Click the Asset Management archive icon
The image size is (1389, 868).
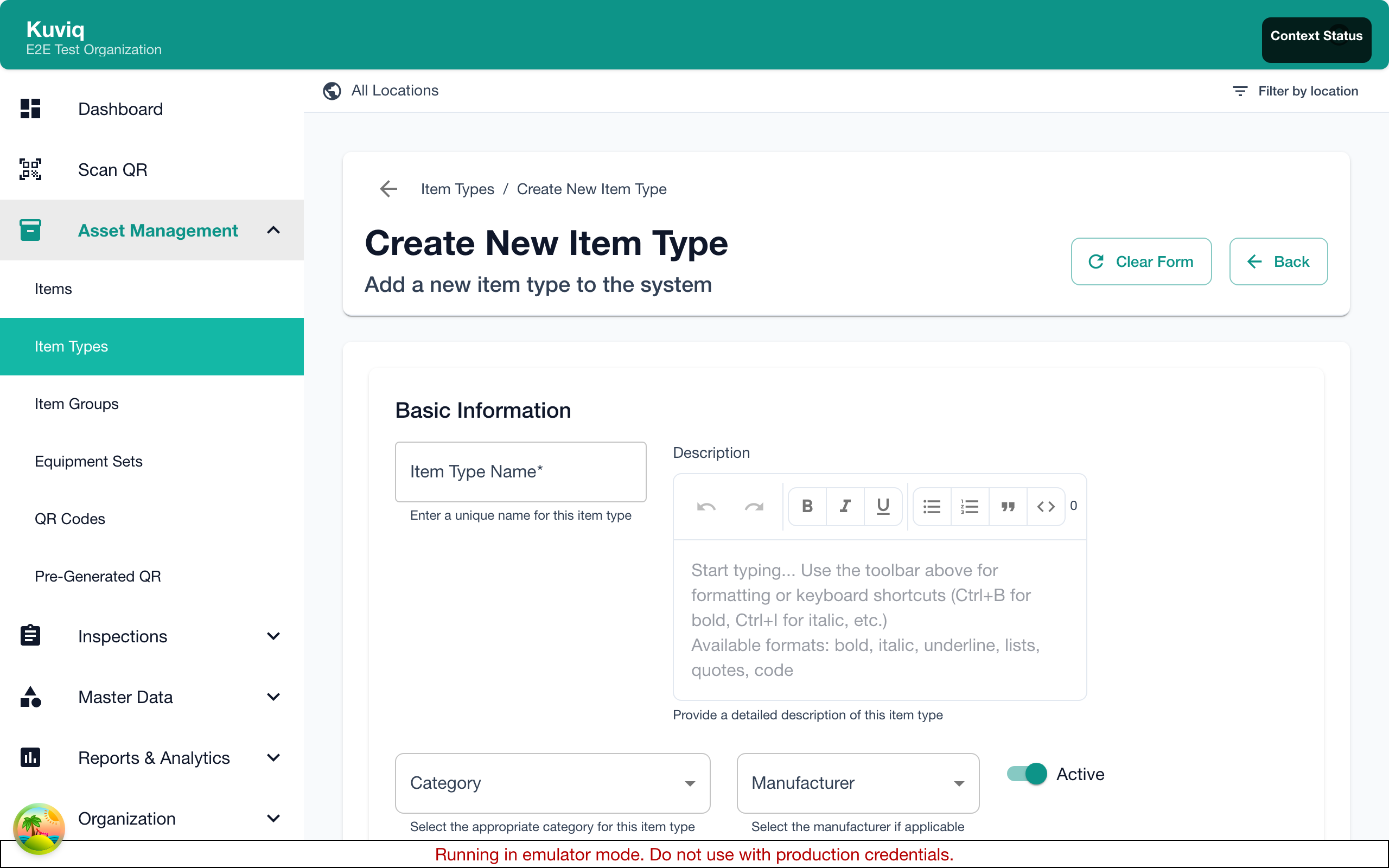click(30, 230)
